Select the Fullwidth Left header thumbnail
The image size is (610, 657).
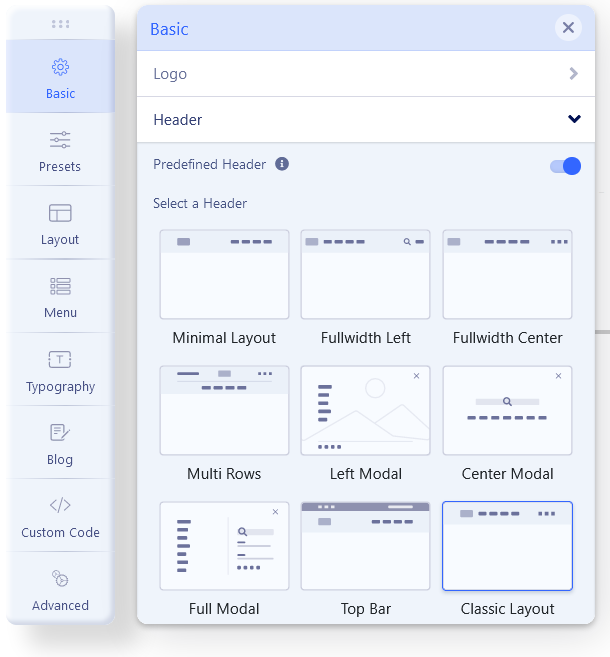[x=365, y=274]
